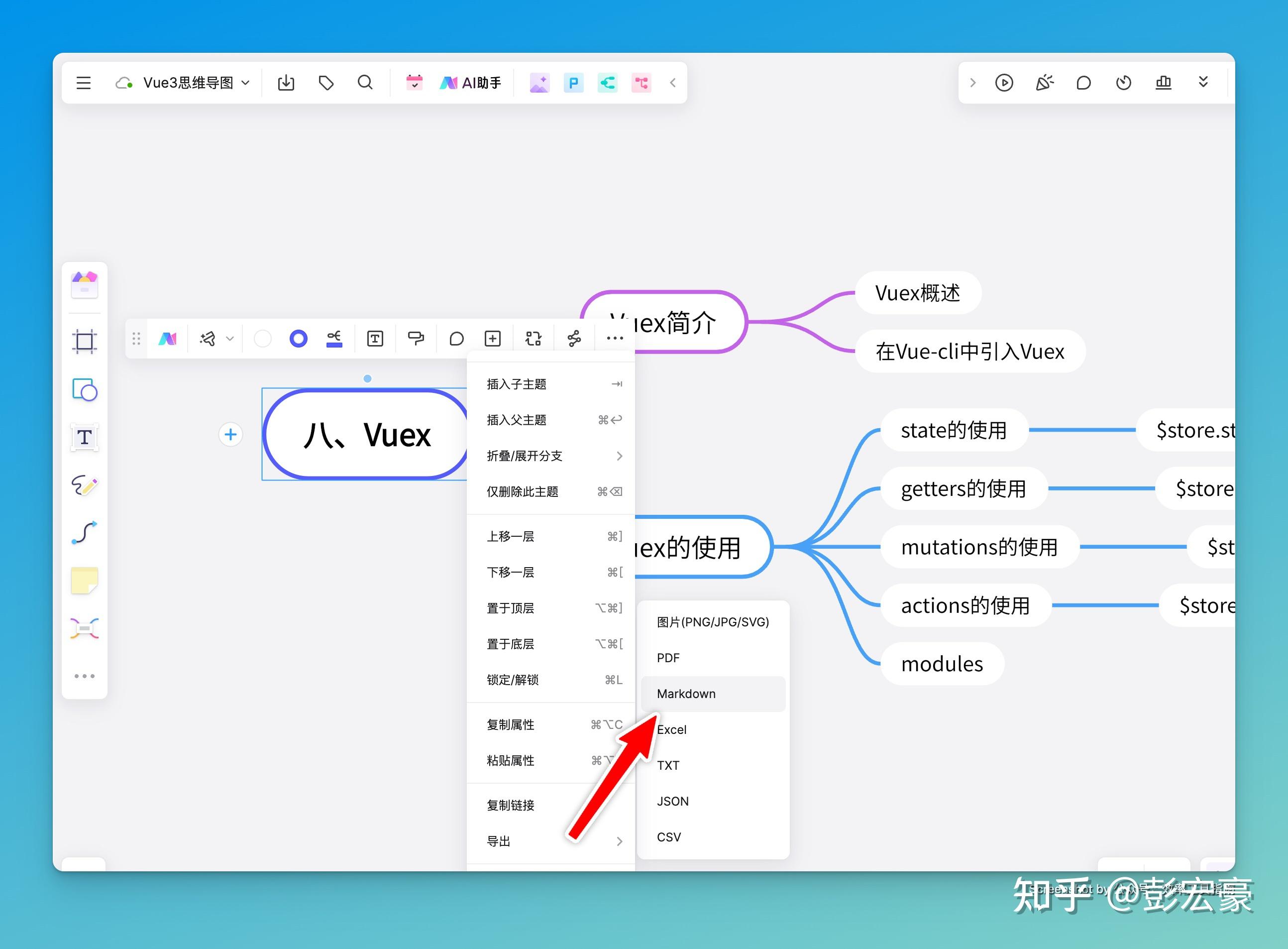The width and height of the screenshot is (1288, 949).
Task: Open search with magnifier icon
Action: click(365, 83)
